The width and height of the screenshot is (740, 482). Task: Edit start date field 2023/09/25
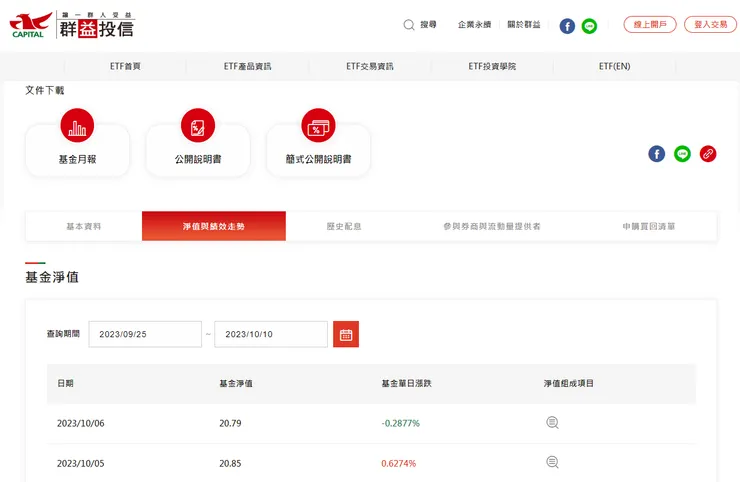pyautogui.click(x=145, y=334)
